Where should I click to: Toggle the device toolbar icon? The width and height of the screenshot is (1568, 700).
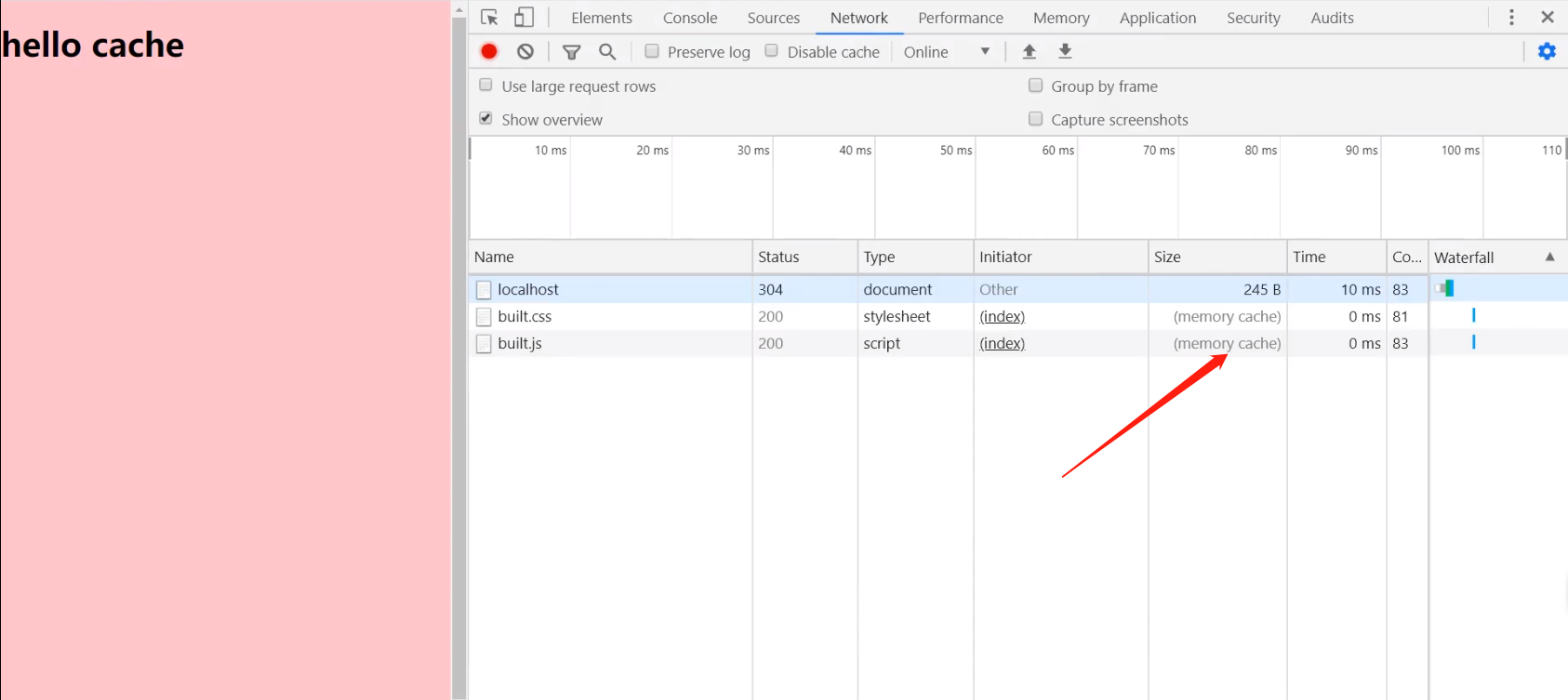pyautogui.click(x=525, y=18)
